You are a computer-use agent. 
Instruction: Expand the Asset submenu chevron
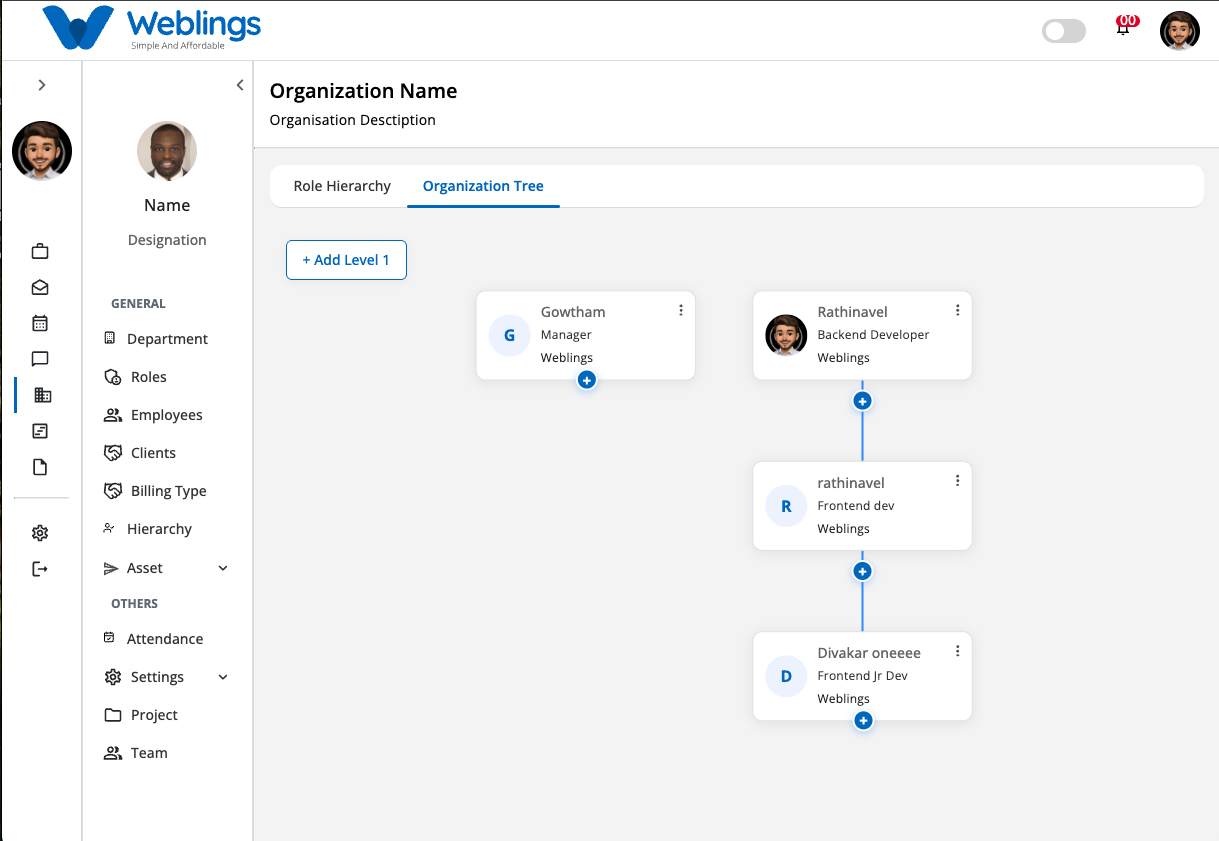(223, 568)
